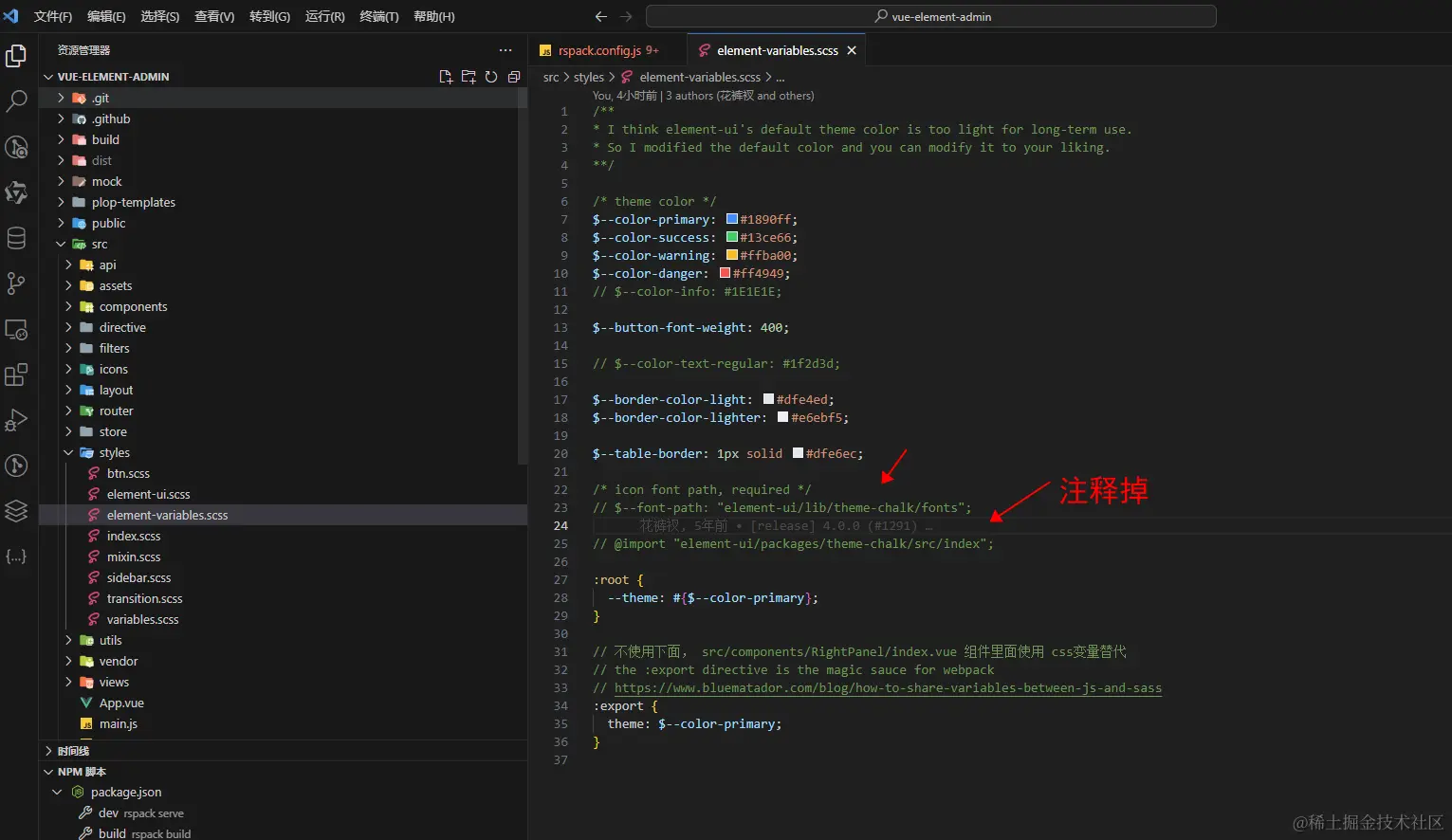Image resolution: width=1452 pixels, height=840 pixels.
Task: Open the circled git graph icon in activity bar
Action: pos(16,466)
